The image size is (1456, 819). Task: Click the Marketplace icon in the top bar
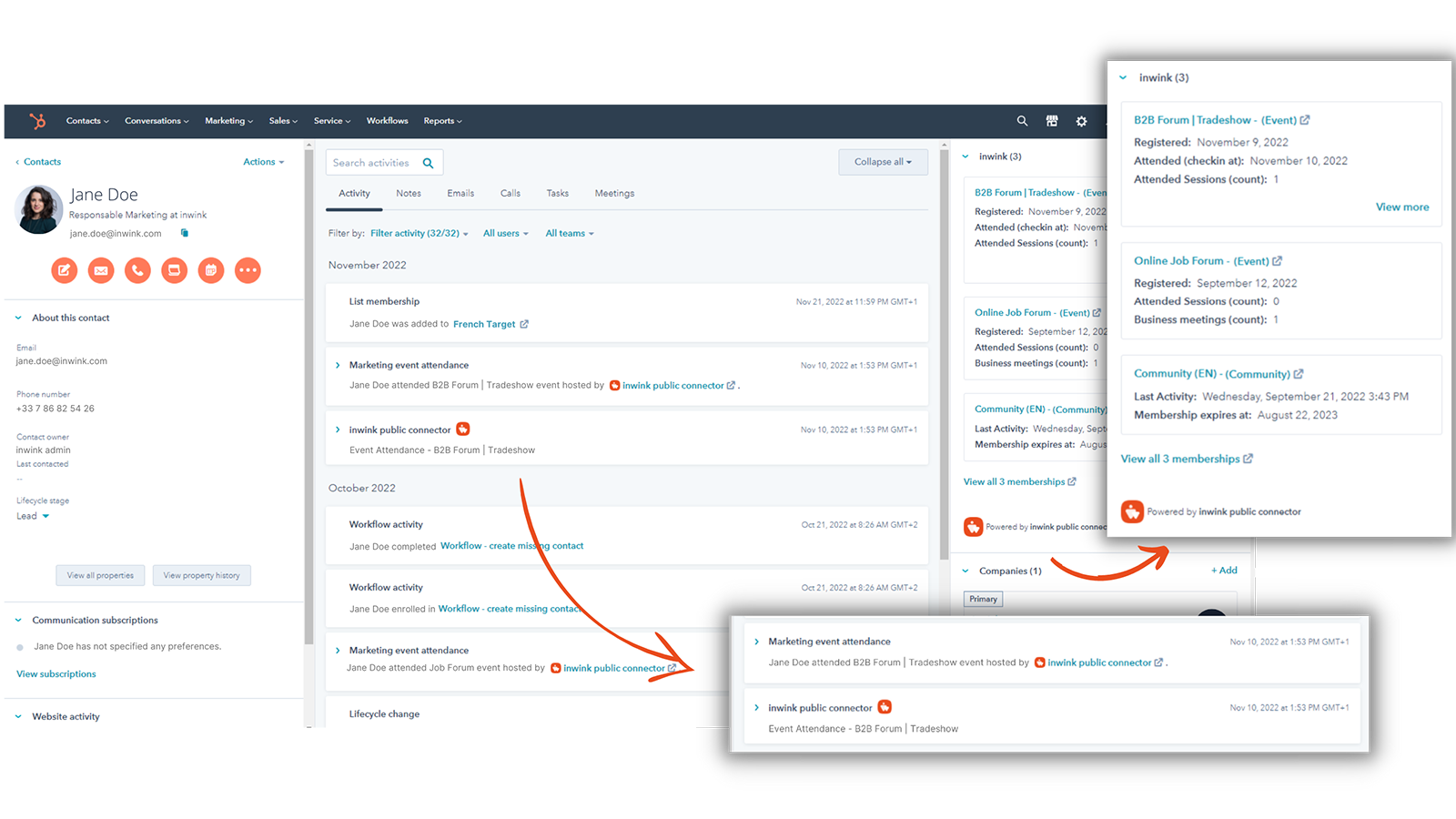tap(1051, 120)
